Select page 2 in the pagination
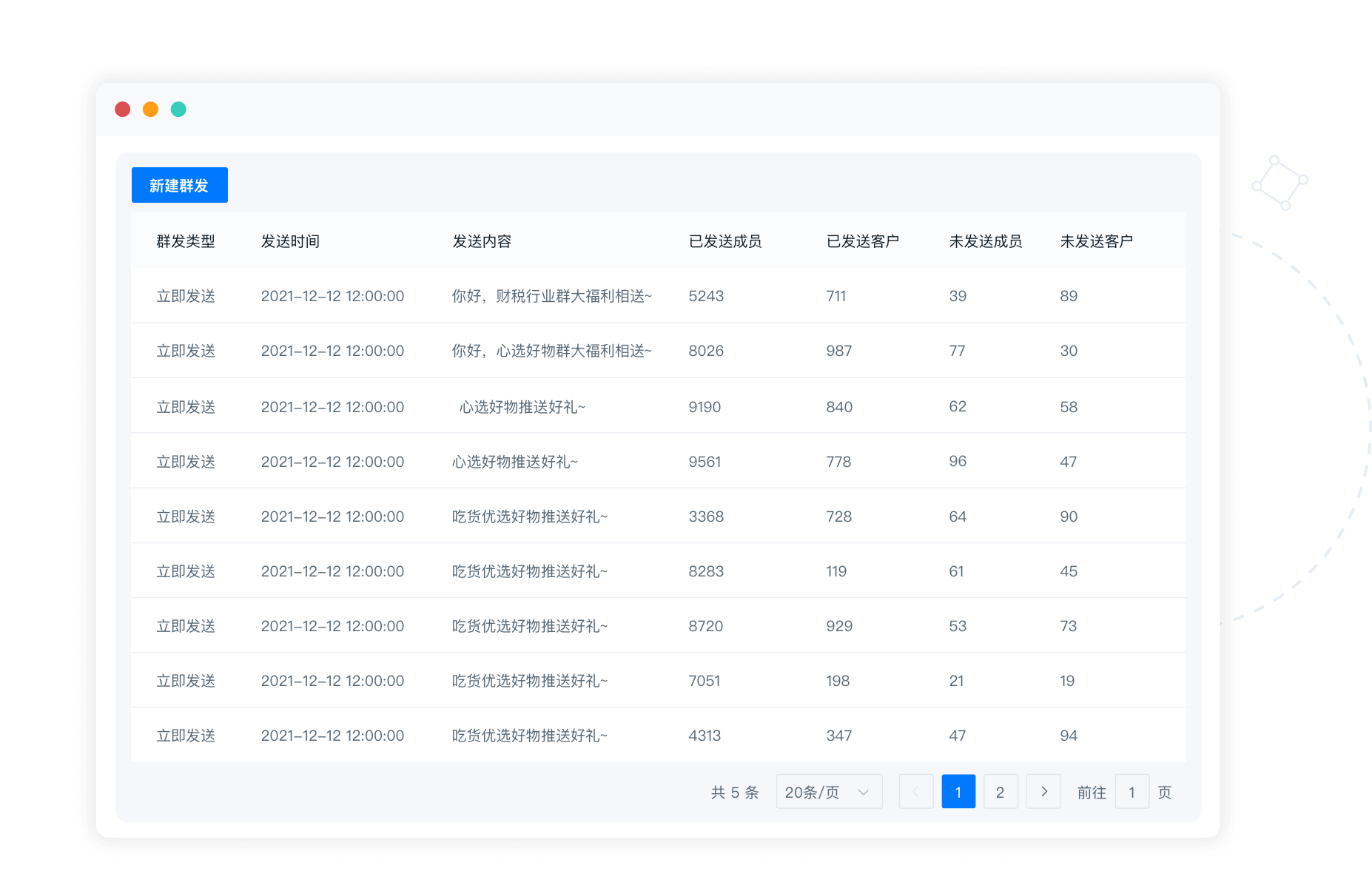The width and height of the screenshot is (1372, 888). [x=1001, y=792]
